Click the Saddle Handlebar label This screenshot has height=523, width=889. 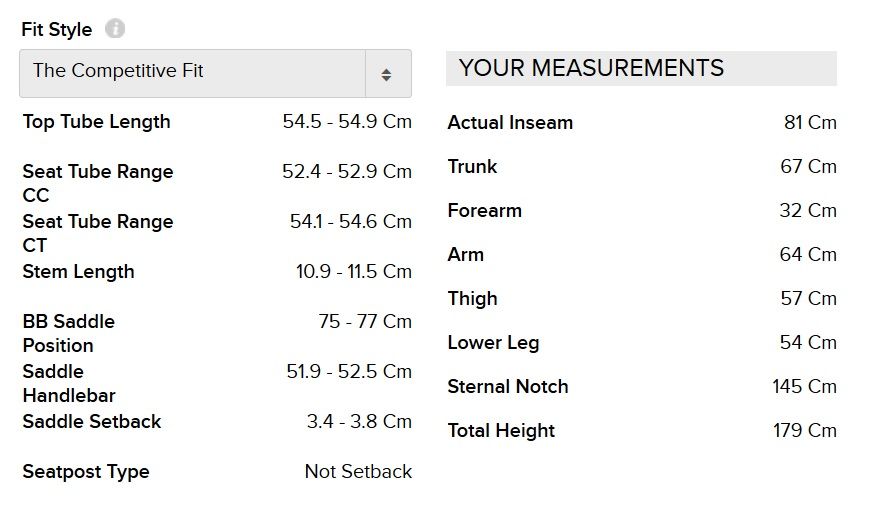point(68,383)
